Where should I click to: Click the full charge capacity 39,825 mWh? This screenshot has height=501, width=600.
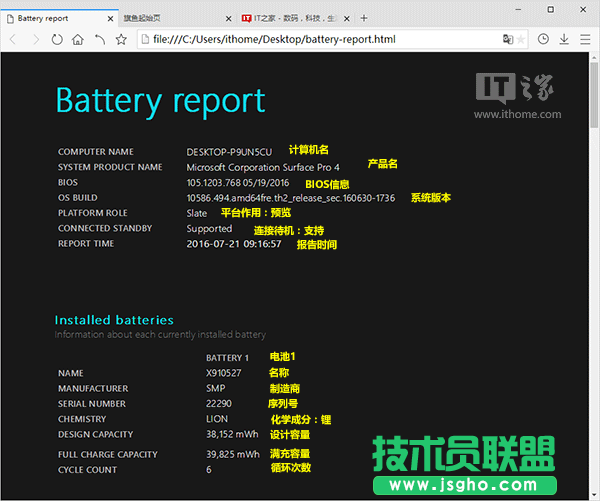(233, 454)
